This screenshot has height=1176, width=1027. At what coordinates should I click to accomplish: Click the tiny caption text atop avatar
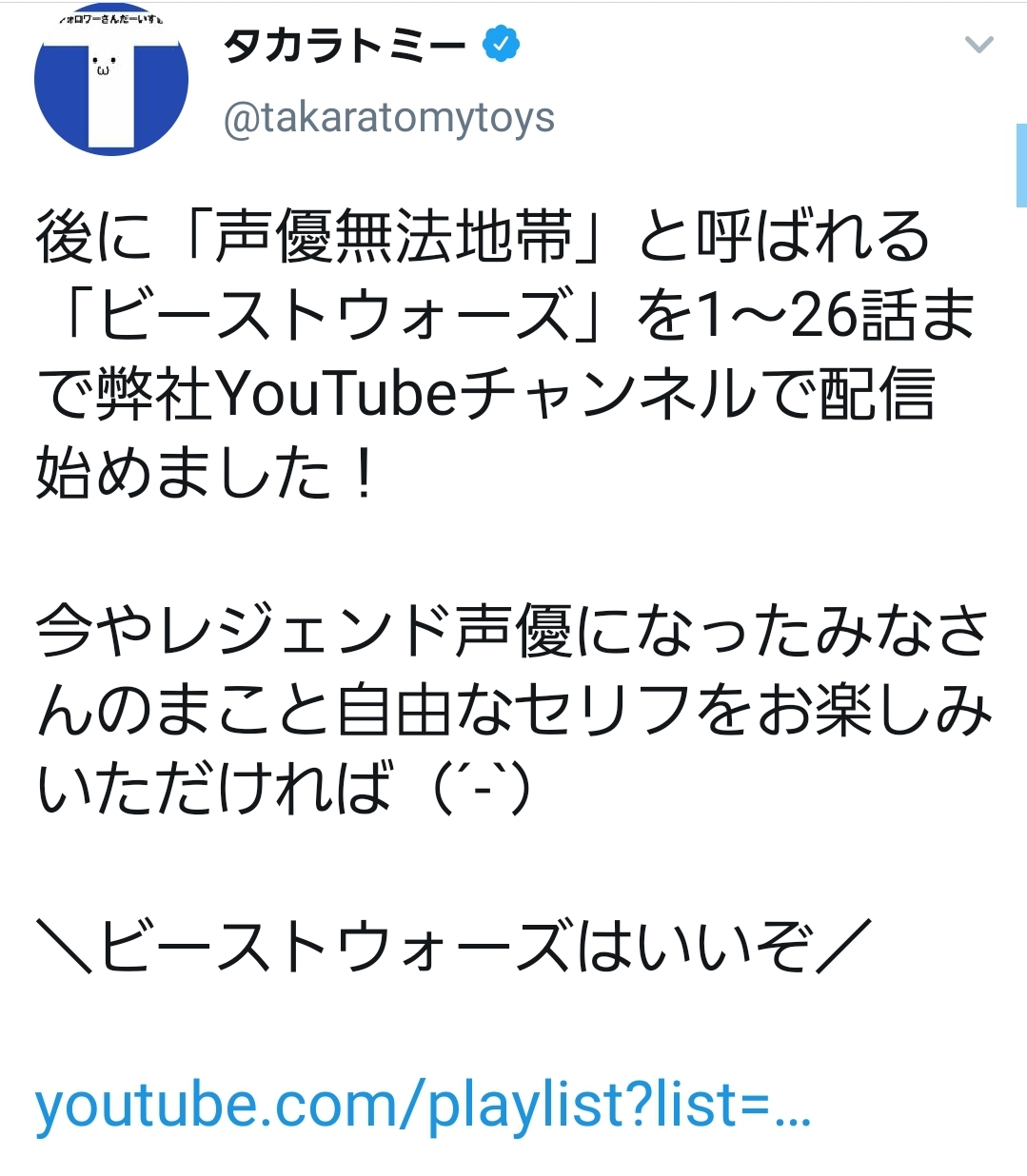pyautogui.click(x=110, y=19)
